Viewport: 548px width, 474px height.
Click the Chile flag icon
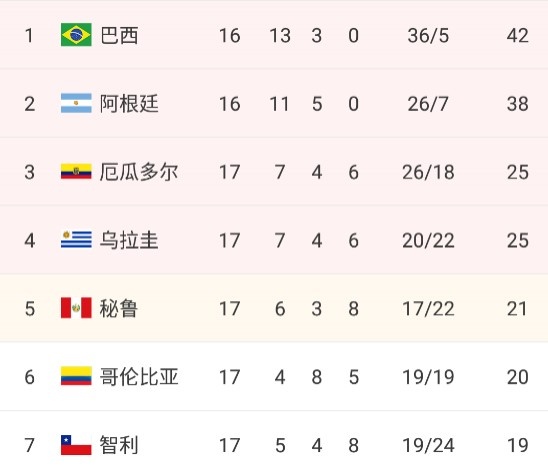(76, 445)
